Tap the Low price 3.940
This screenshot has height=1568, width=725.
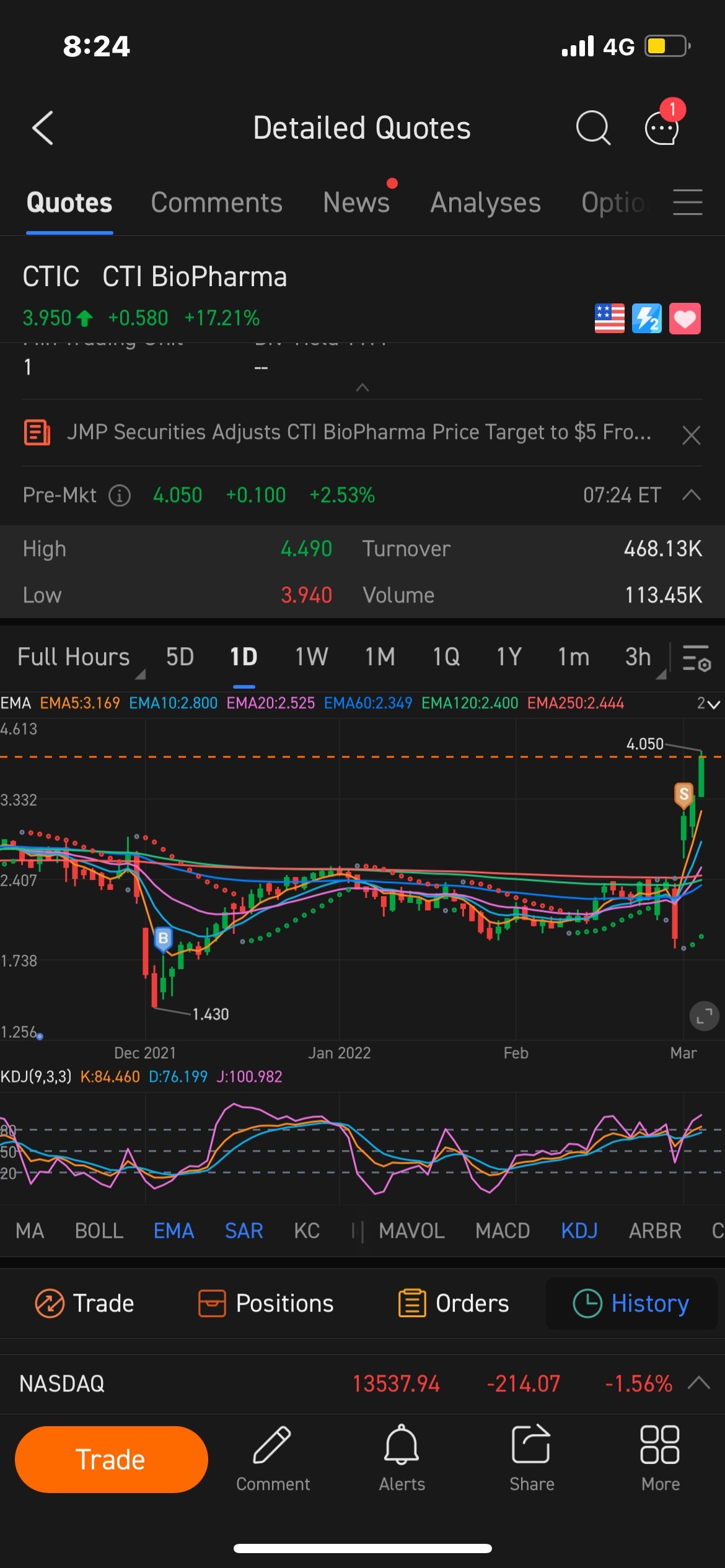point(306,595)
